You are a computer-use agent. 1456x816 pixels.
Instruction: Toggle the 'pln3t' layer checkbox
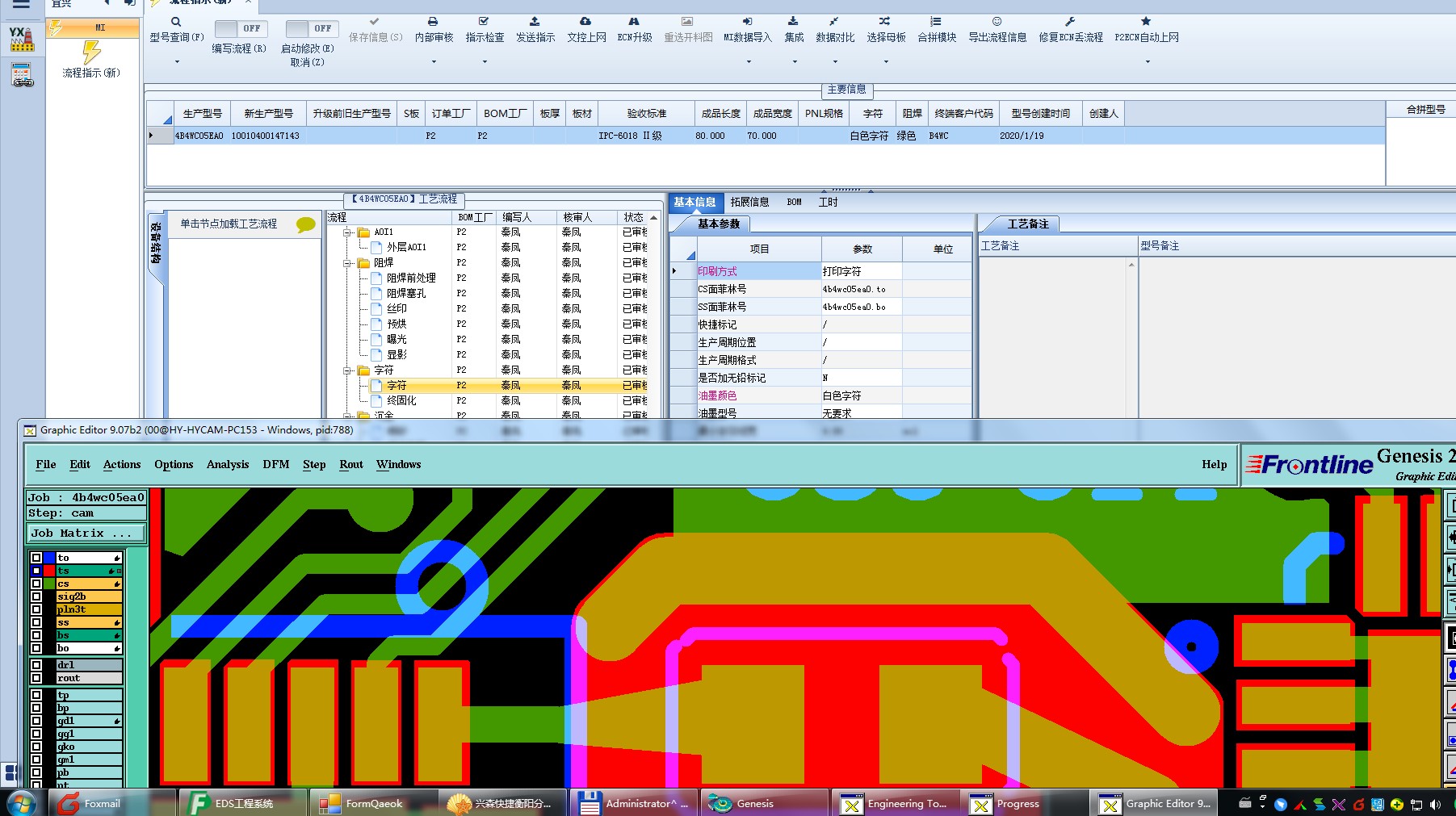point(36,609)
